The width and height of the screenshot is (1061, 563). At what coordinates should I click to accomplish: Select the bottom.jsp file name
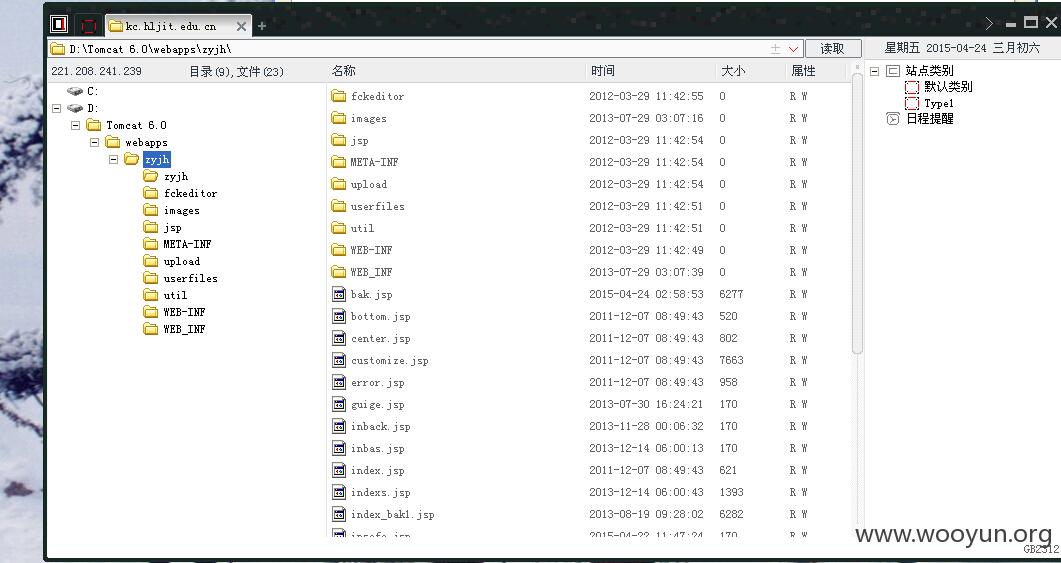pyautogui.click(x=380, y=316)
